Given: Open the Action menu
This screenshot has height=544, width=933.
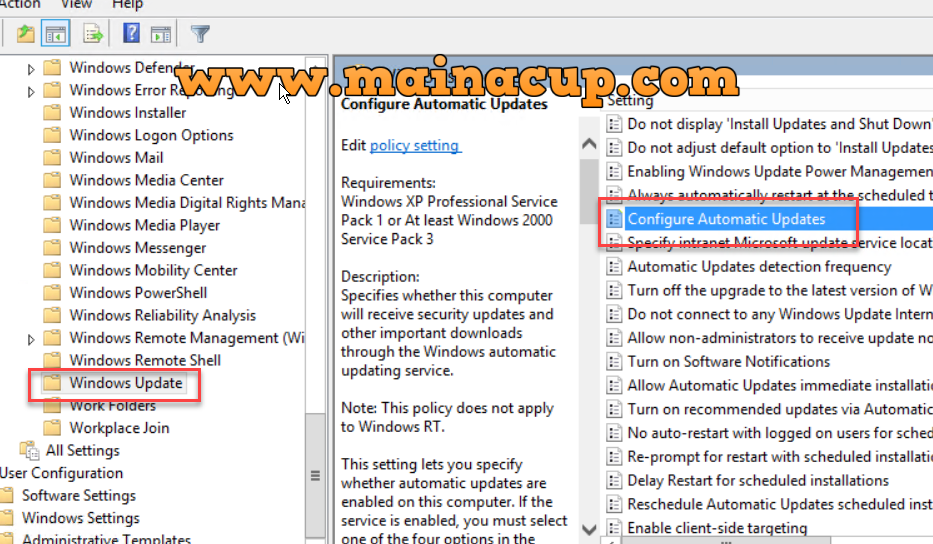Looking at the screenshot, I should click(x=18, y=4).
